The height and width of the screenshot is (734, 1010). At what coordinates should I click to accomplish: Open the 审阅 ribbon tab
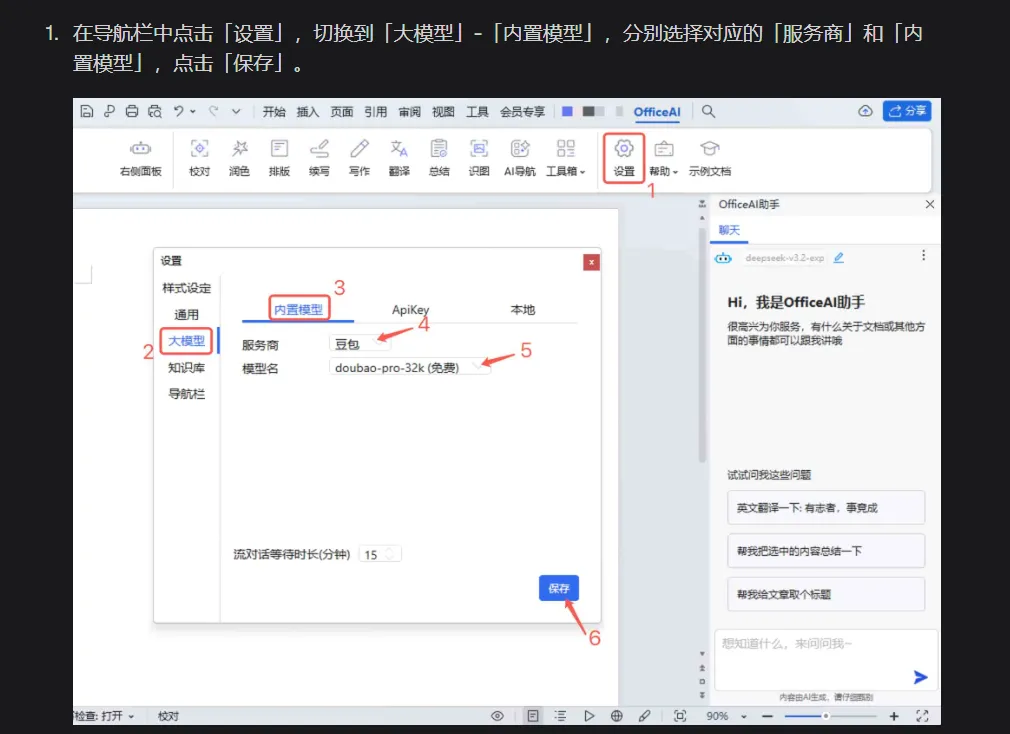[409, 111]
